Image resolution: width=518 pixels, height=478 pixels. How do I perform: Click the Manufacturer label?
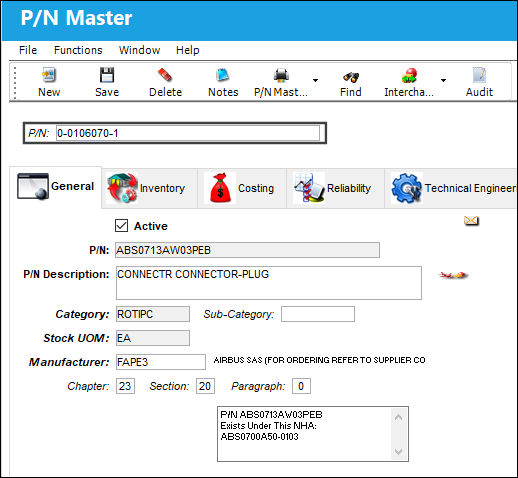tap(69, 362)
